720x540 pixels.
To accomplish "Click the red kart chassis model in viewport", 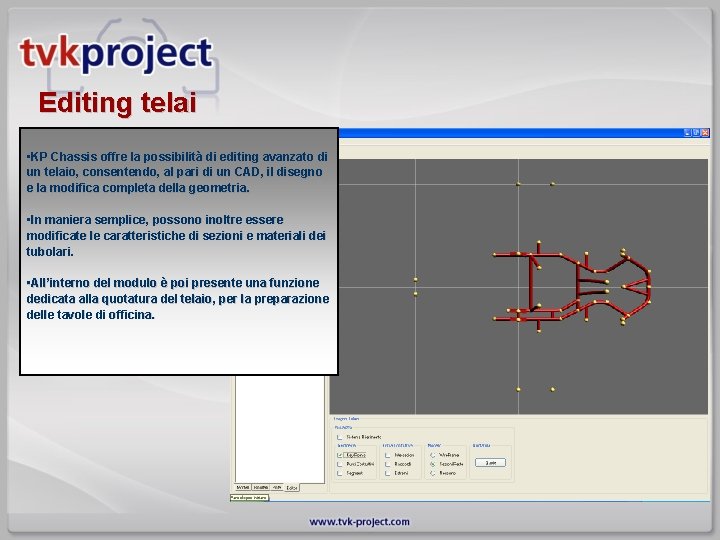I will pyautogui.click(x=572, y=287).
